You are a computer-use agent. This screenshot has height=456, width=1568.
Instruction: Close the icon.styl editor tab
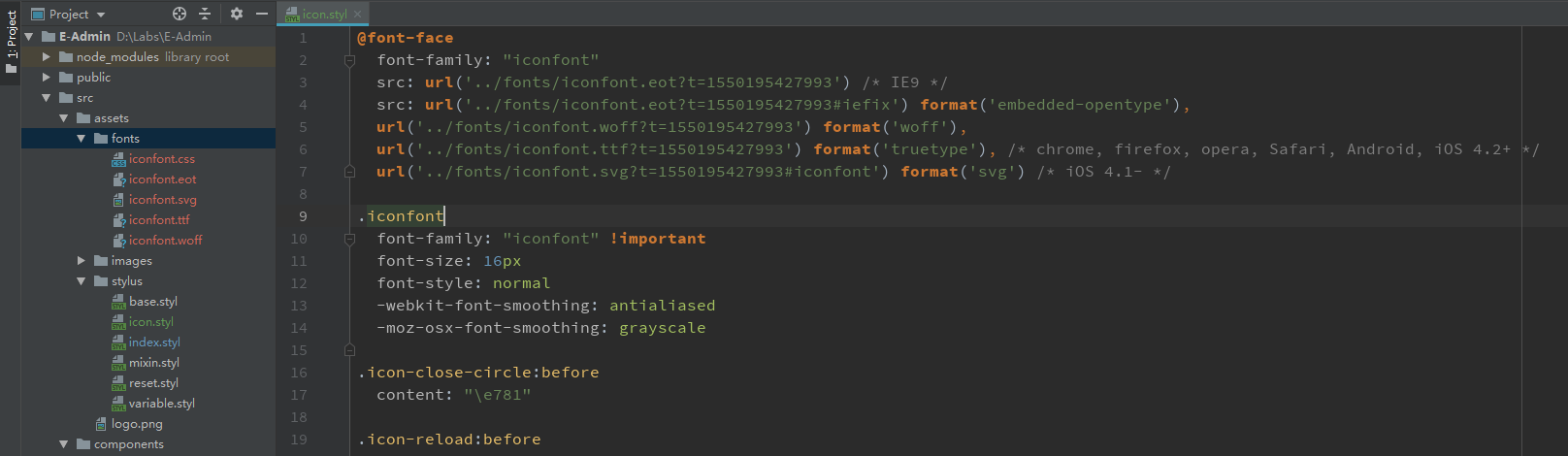pyautogui.click(x=358, y=14)
